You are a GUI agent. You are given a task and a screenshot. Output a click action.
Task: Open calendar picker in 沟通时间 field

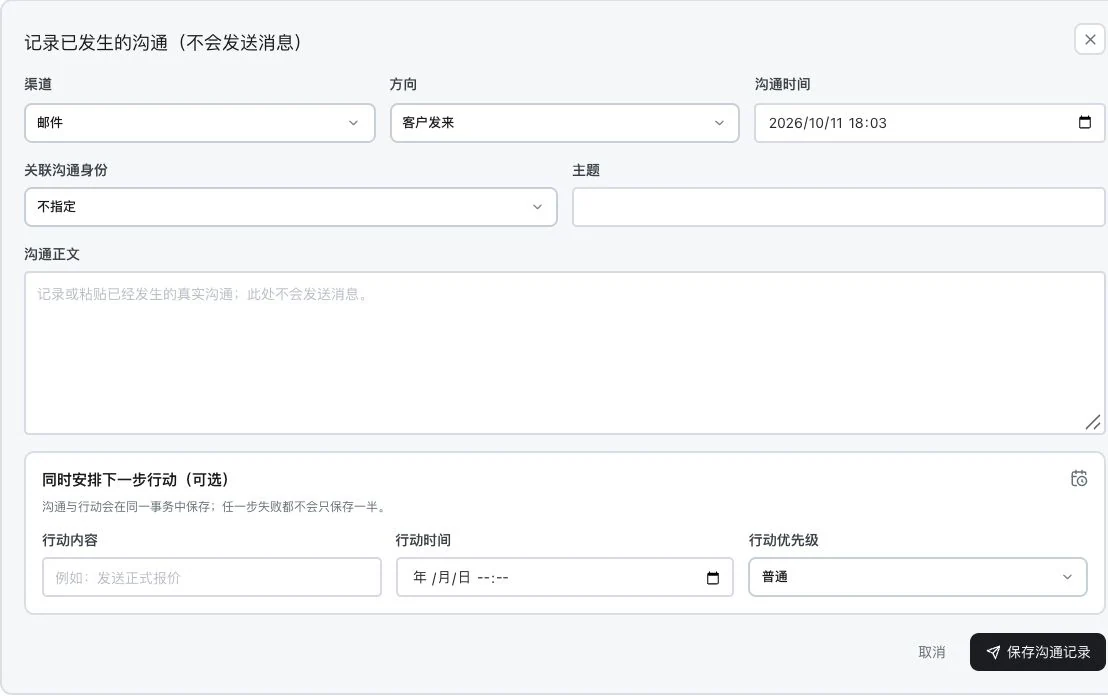(1085, 122)
